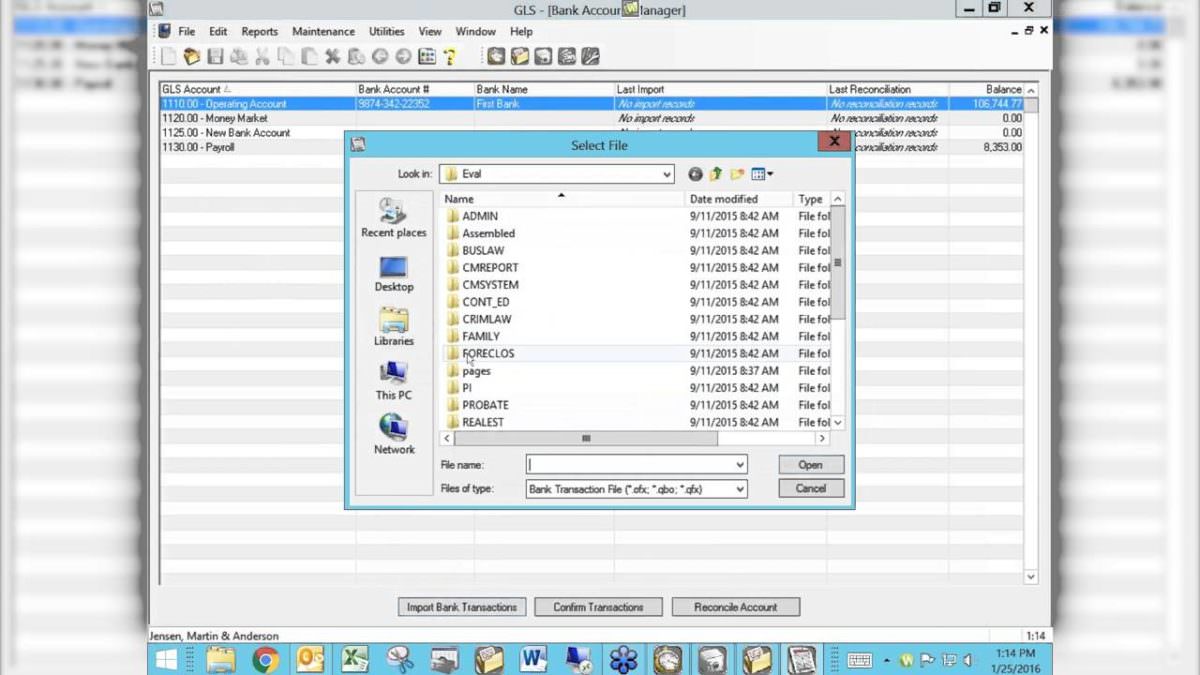Expand the Look in folder dropdown
This screenshot has height=675, width=1200.
point(667,174)
